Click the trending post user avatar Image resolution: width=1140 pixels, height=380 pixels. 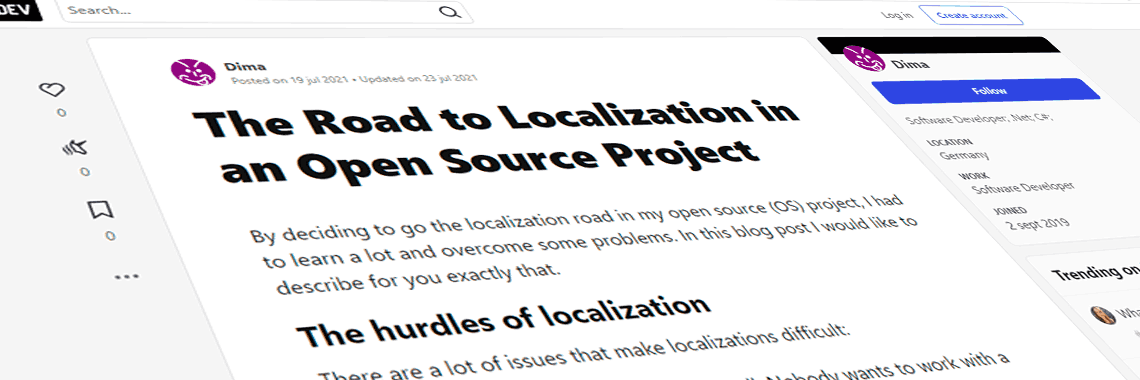coord(1103,315)
